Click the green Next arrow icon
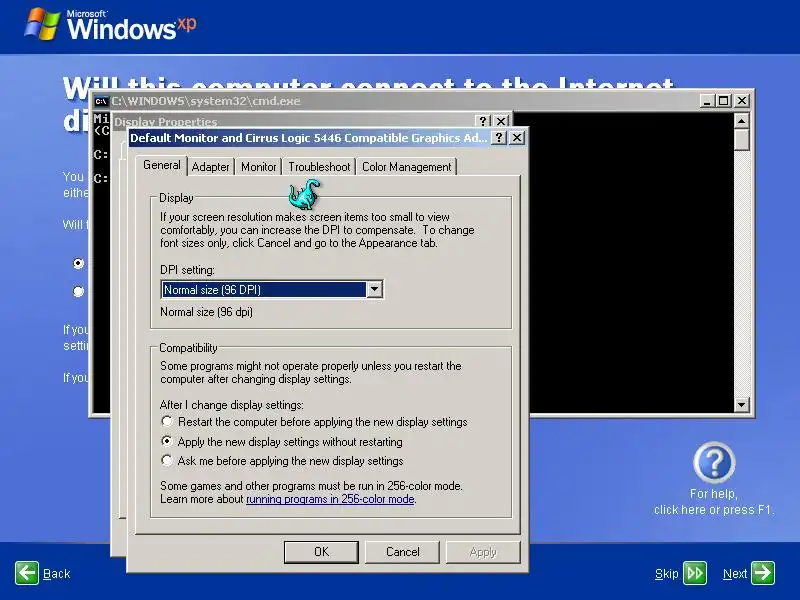Viewport: 800px width, 600px height. pyautogui.click(x=763, y=573)
